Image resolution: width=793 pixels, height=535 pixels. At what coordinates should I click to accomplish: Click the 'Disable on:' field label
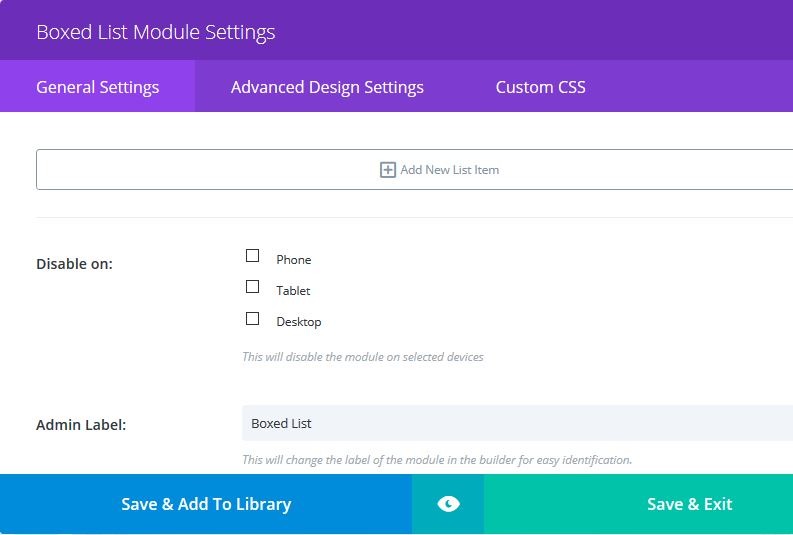pyautogui.click(x=74, y=264)
